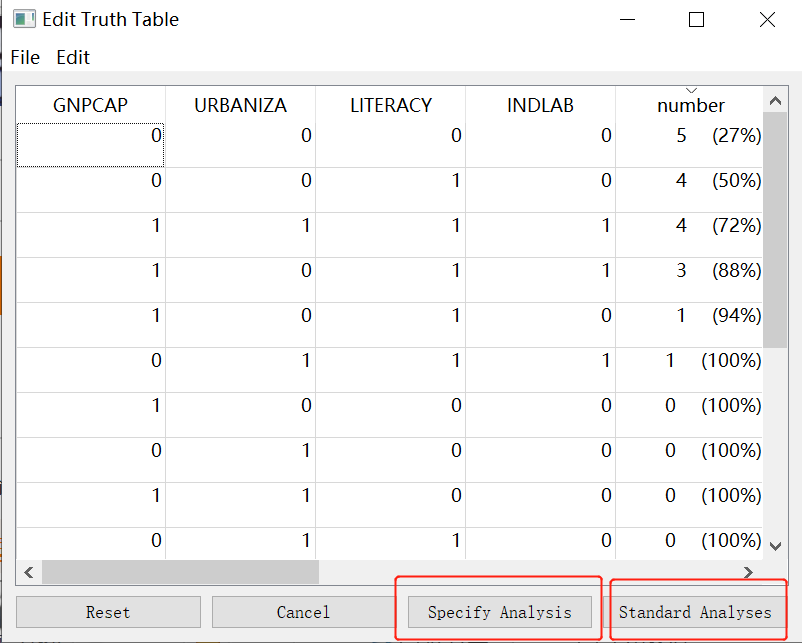Click the number cell showing 5 (27%)
Image resolution: width=802 pixels, height=643 pixels.
690,135
